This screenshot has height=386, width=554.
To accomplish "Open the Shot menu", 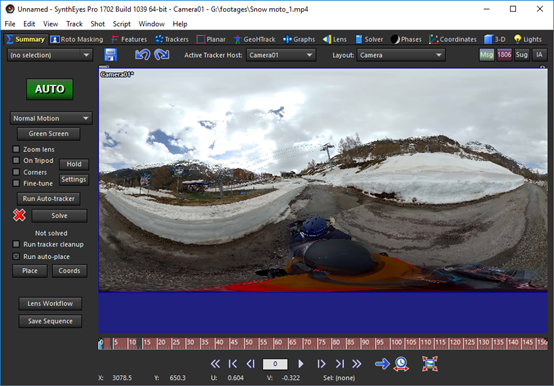I will [x=98, y=24].
